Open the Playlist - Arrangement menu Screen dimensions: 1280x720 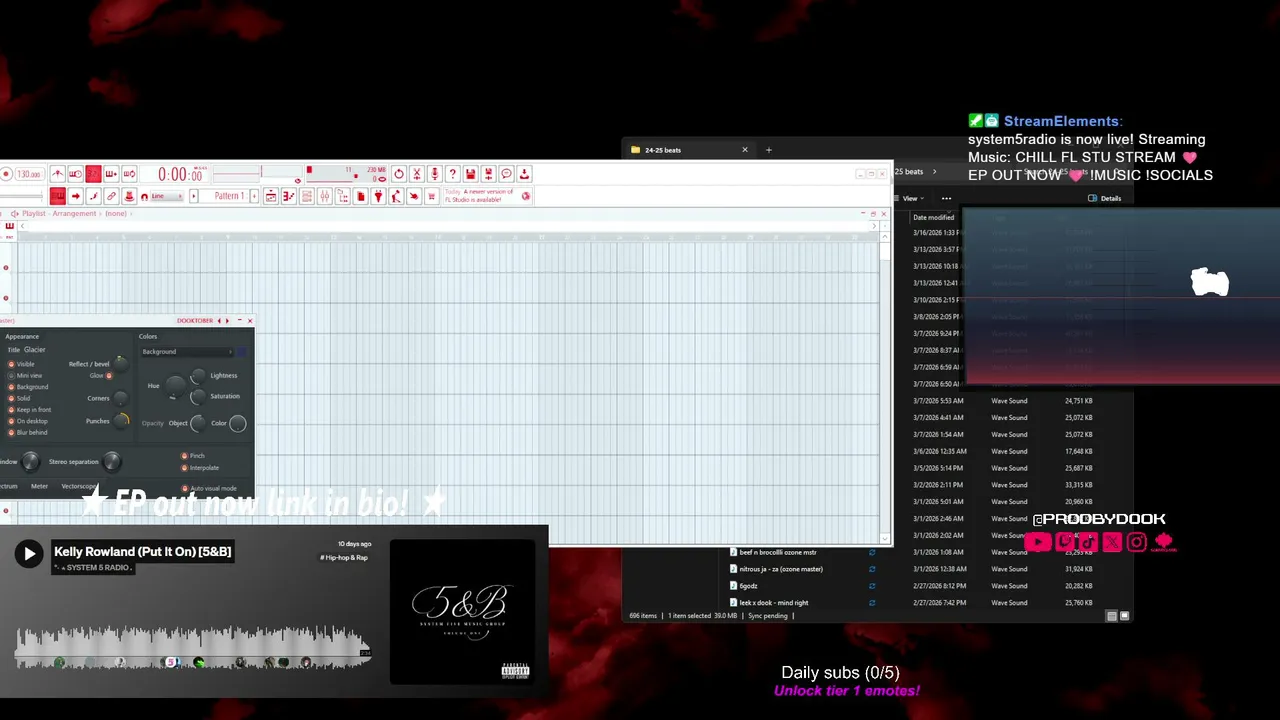pyautogui.click(x=62, y=214)
